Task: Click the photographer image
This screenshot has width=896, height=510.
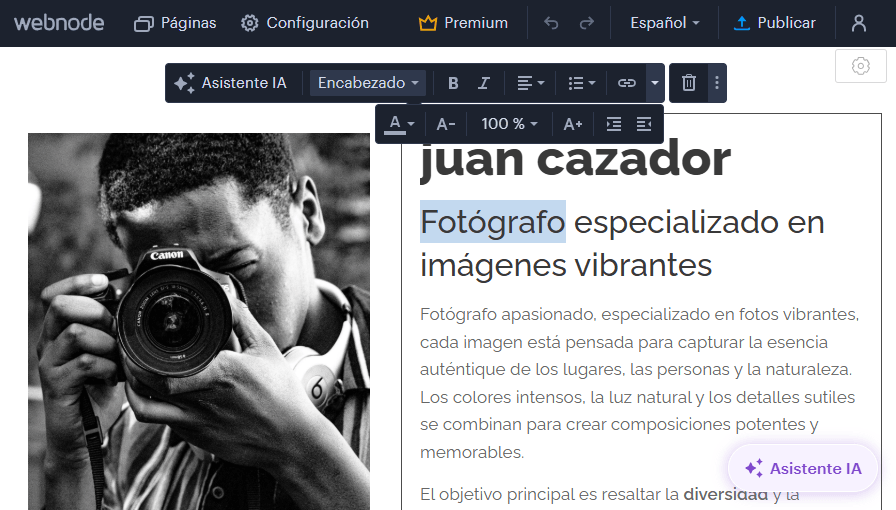Action: coord(199,321)
